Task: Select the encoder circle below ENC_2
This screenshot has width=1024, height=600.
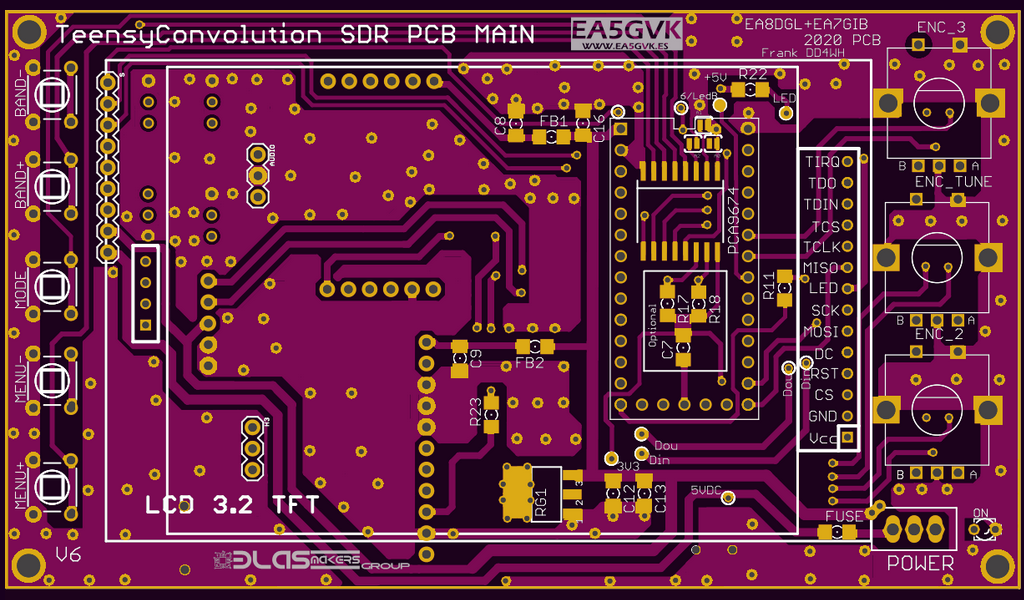Action: 937,410
